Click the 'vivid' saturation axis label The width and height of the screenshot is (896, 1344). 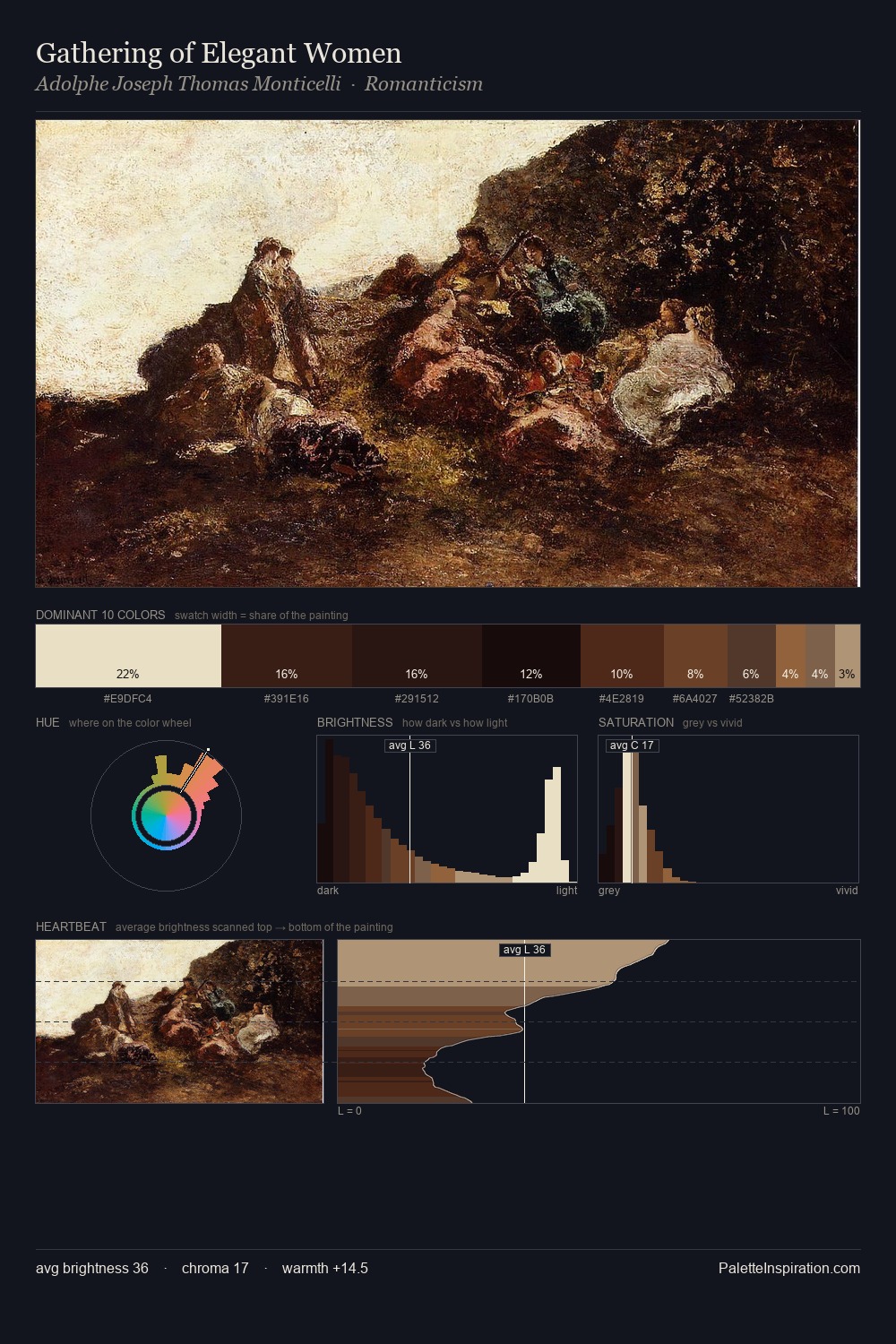click(x=847, y=891)
